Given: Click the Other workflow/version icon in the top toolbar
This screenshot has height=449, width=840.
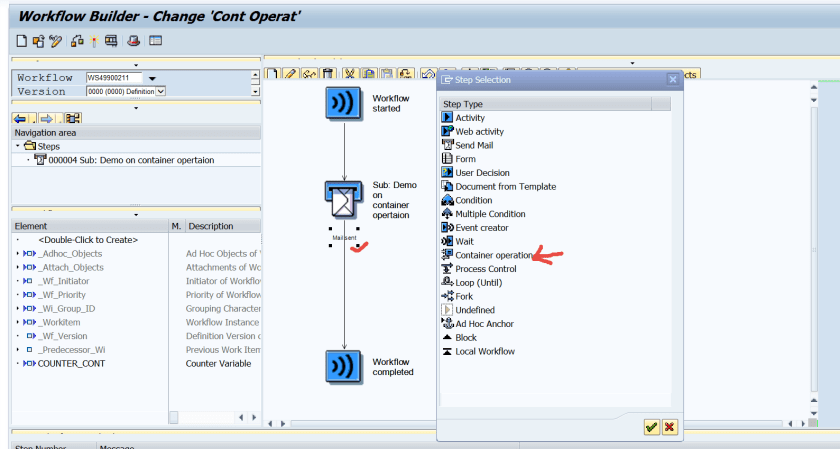Looking at the screenshot, I should (39, 41).
